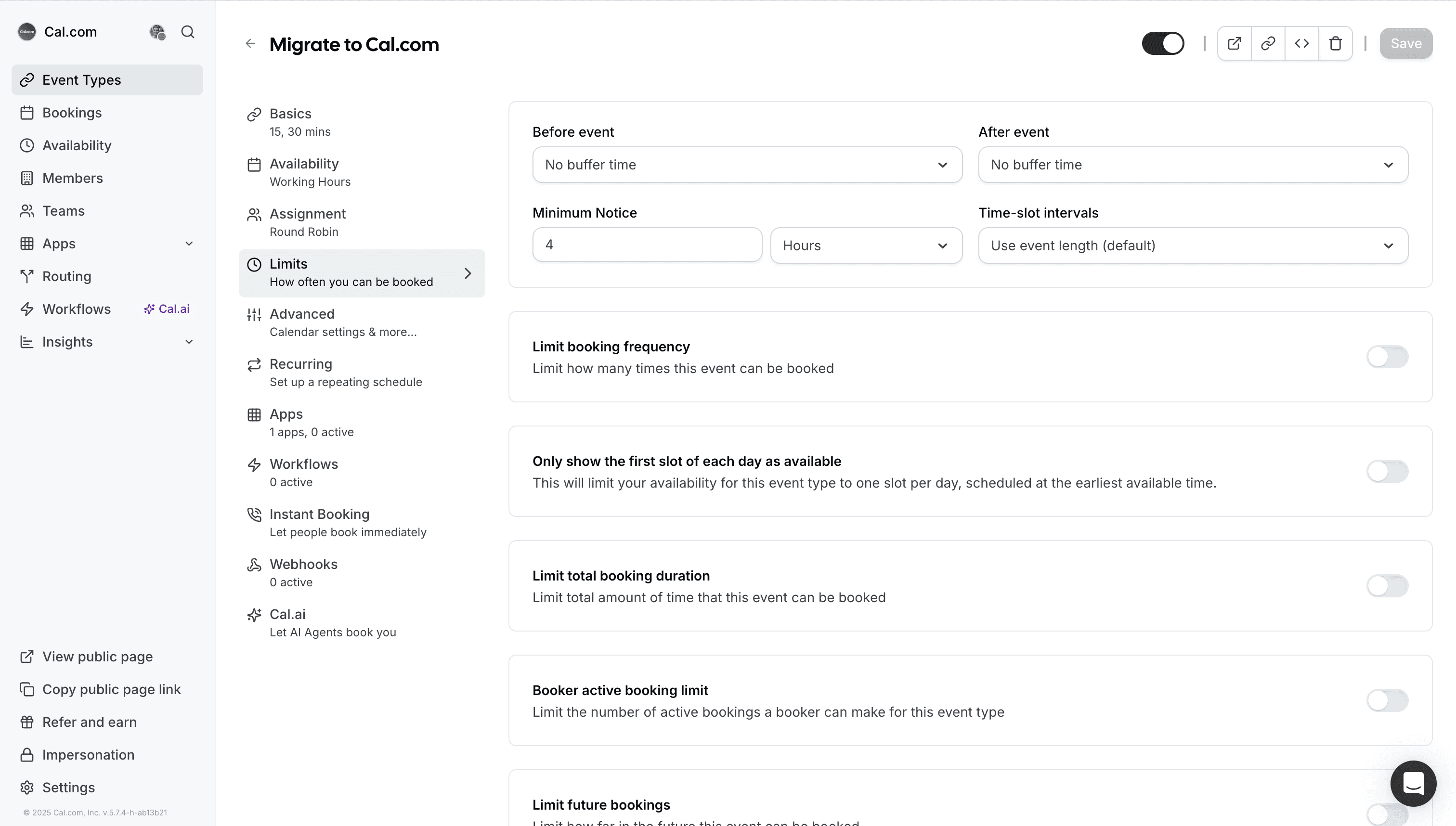Open After event buffer time dropdown

tap(1193, 165)
